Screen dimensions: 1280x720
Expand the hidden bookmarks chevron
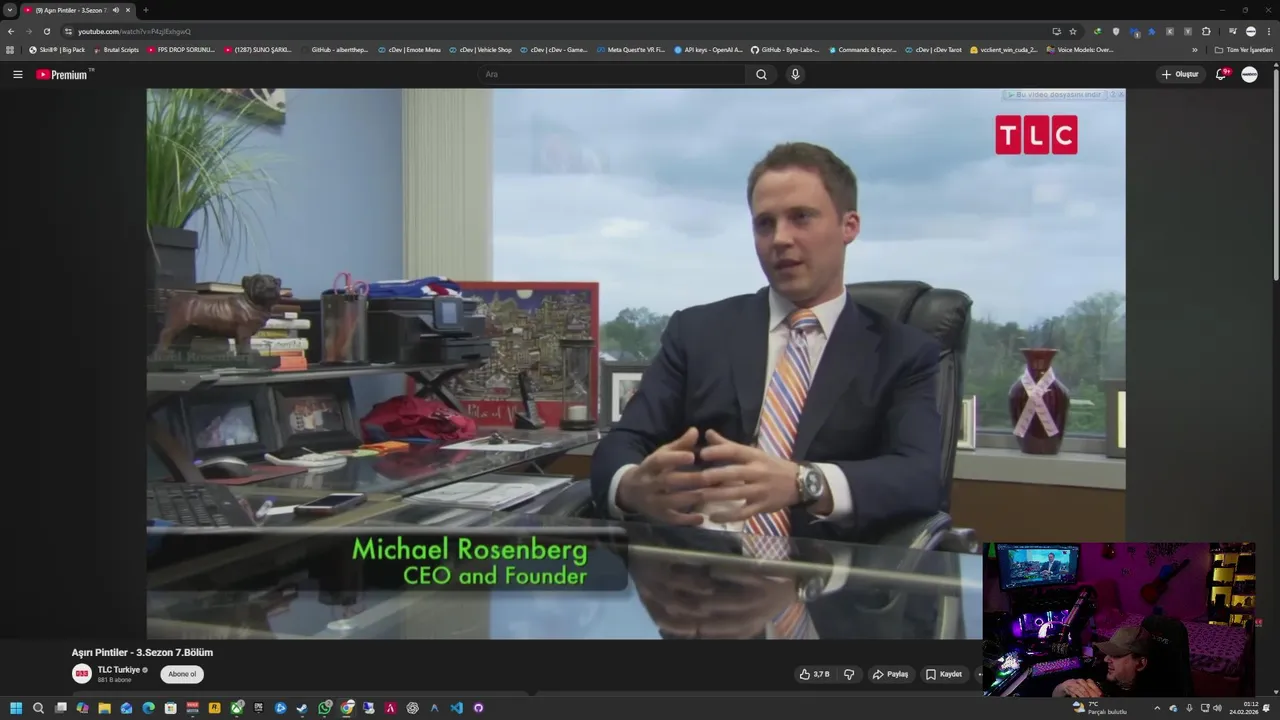[1194, 50]
